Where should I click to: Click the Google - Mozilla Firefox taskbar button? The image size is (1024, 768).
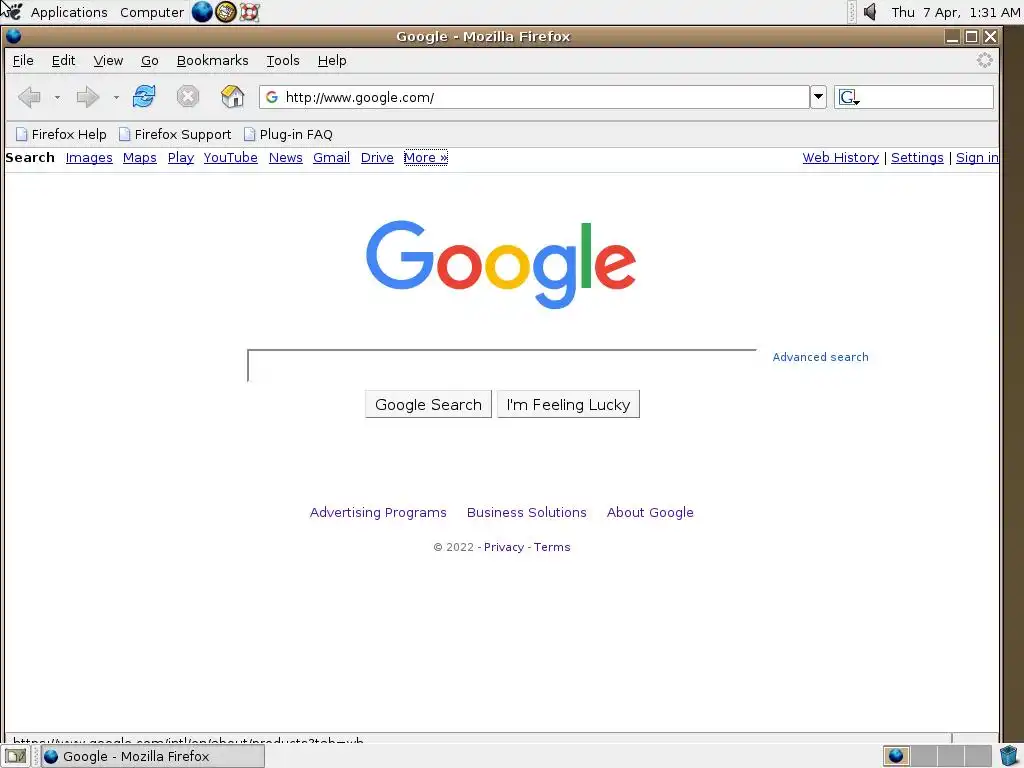point(153,756)
